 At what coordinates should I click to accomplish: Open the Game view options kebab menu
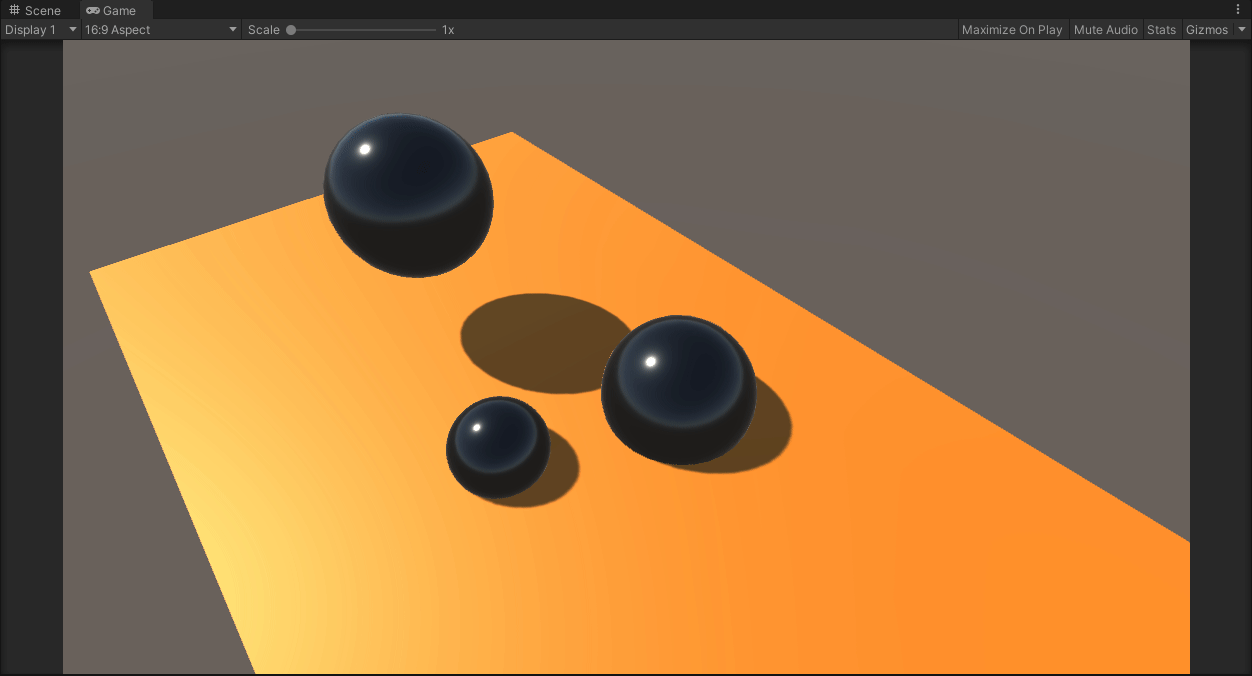1239,8
